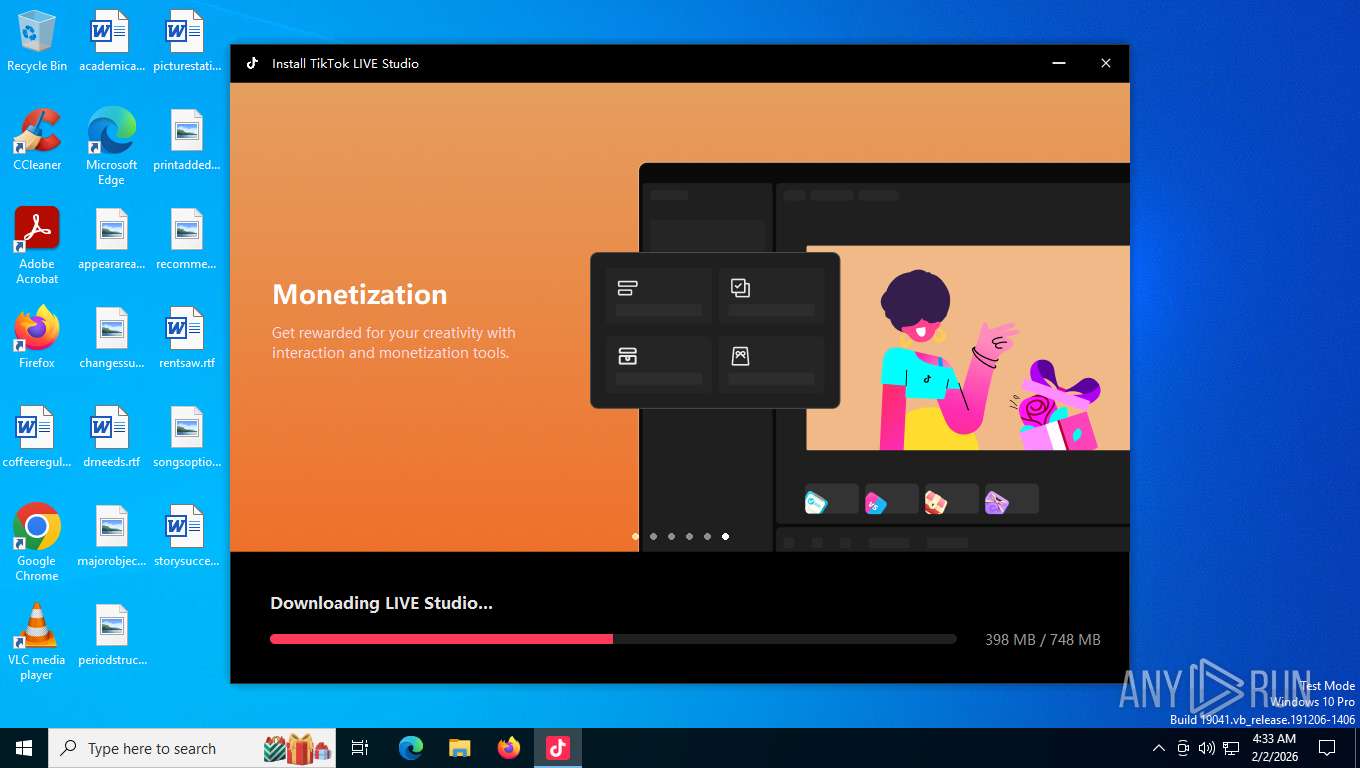The height and width of the screenshot is (768, 1360).
Task: Open Task View on the taskbar
Action: [x=360, y=748]
